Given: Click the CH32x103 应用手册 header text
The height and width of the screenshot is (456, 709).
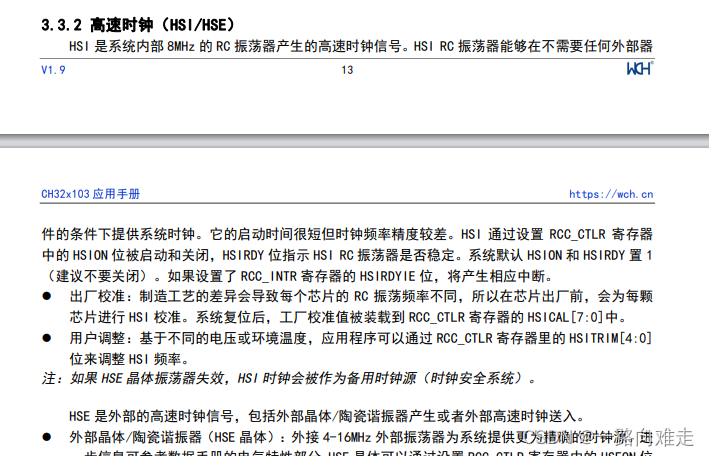Looking at the screenshot, I should pos(90,194).
